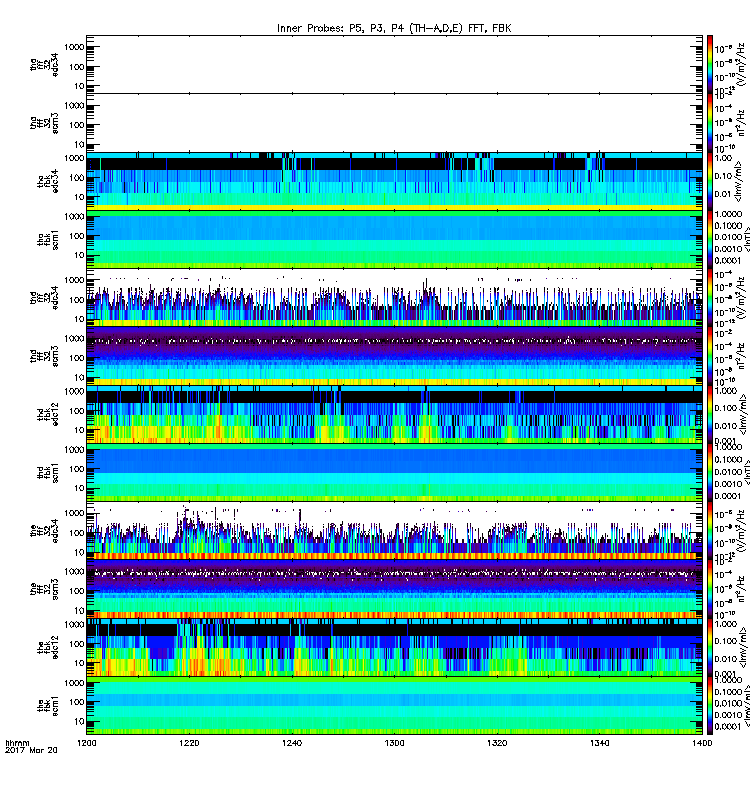Screen dimensions: 750x800
Task: Select the "the fff 32 scm3" panel label
Action: (x=44, y=589)
